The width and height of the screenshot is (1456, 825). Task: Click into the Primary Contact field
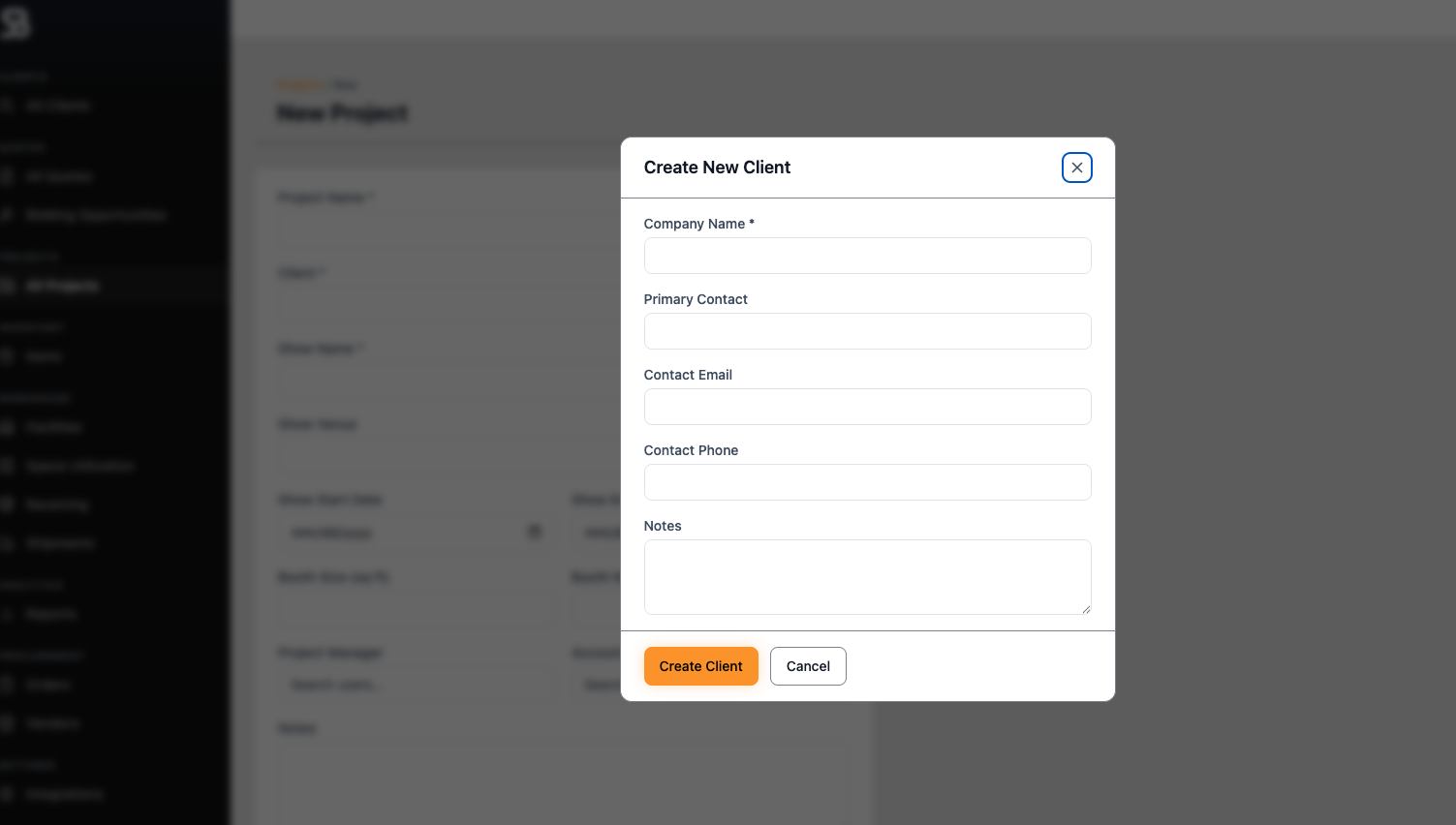click(x=867, y=331)
